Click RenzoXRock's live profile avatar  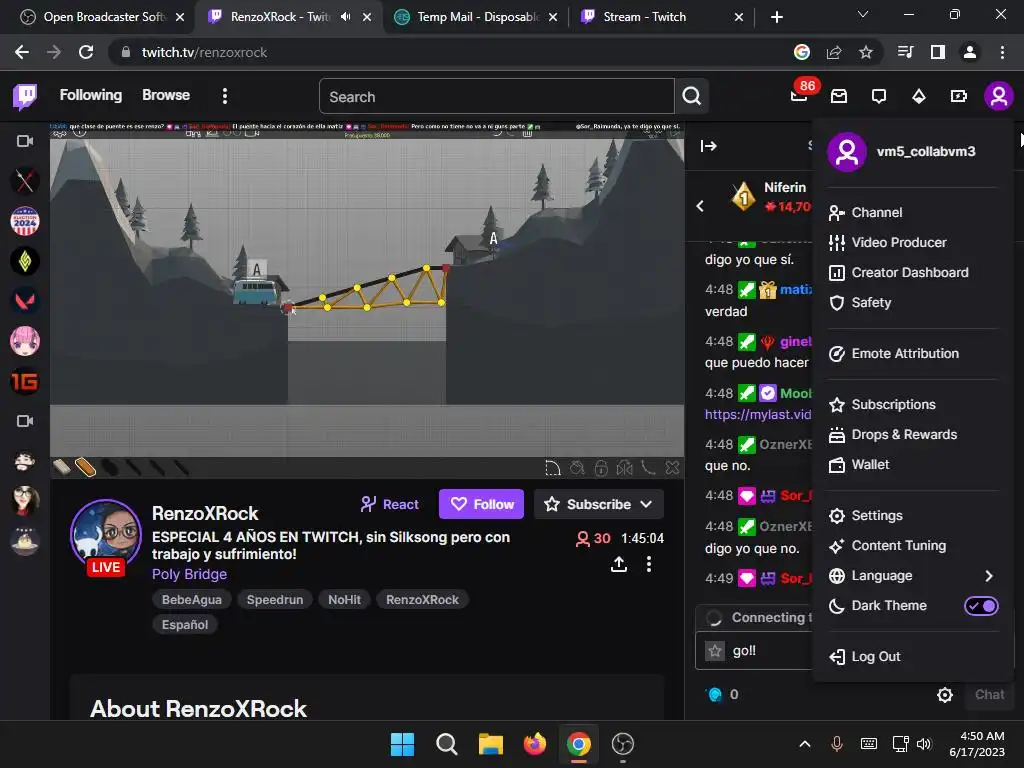pos(106,536)
